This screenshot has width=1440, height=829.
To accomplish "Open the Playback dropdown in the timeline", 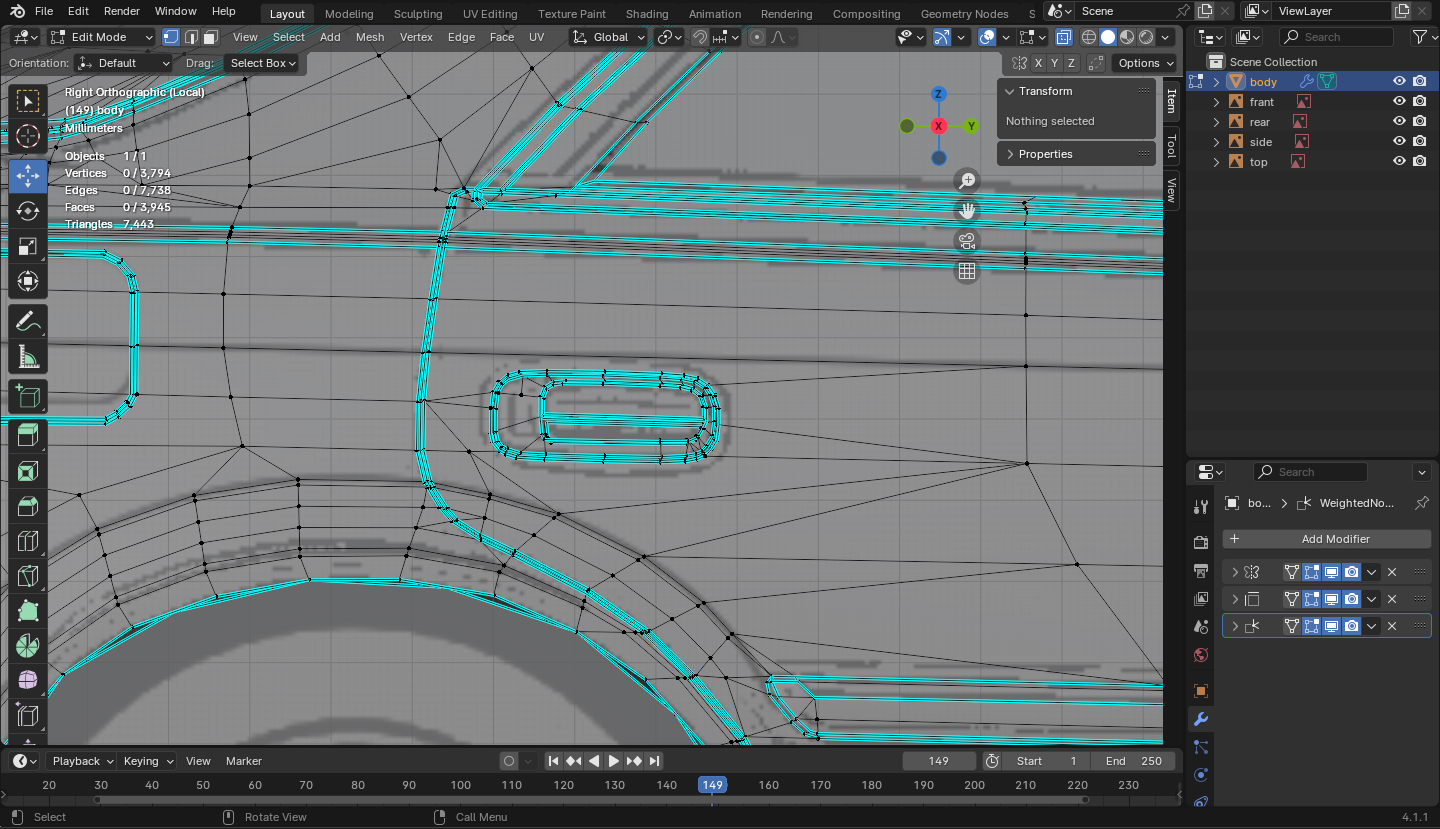I will 82,761.
